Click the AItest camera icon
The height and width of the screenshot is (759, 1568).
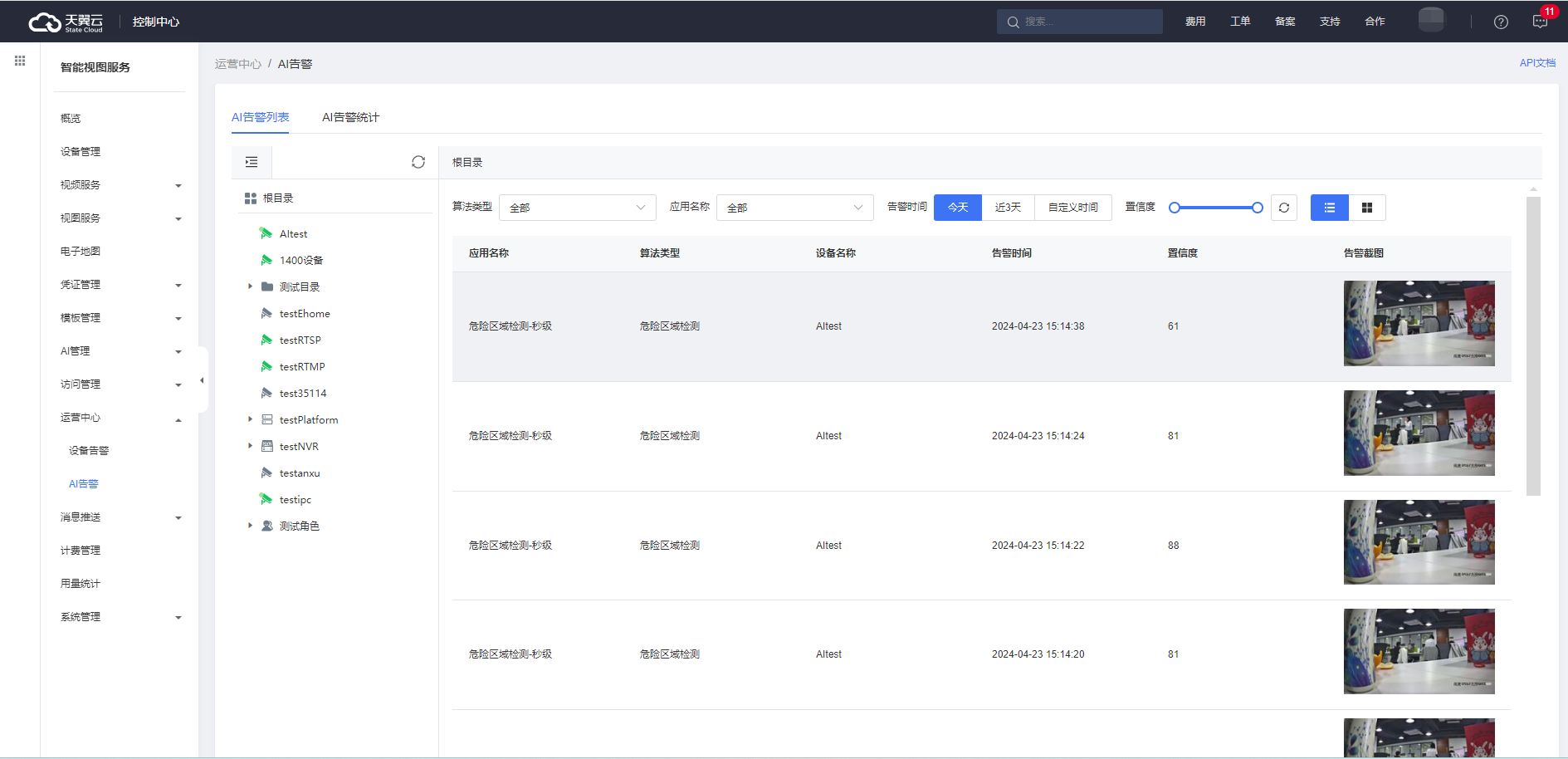click(x=266, y=233)
